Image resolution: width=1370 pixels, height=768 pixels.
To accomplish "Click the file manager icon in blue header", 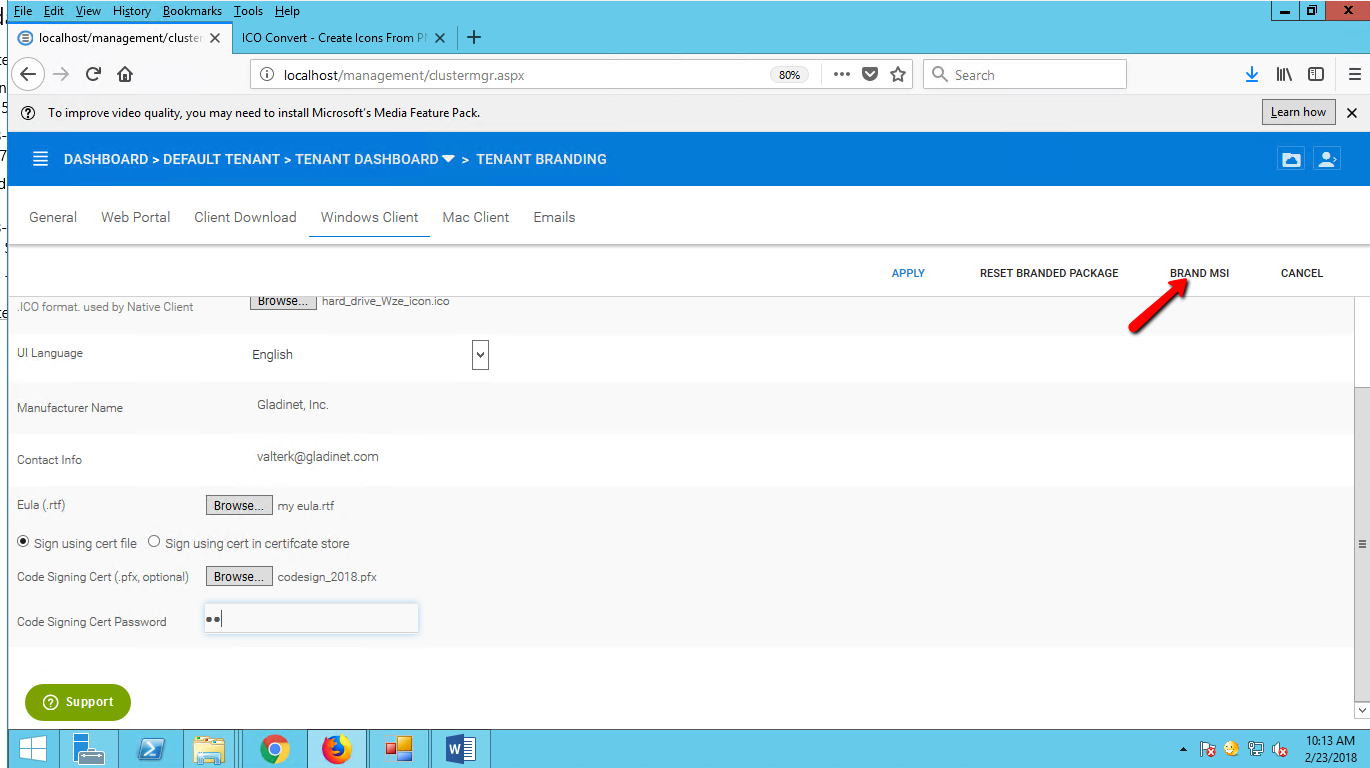I will pyautogui.click(x=1291, y=159).
